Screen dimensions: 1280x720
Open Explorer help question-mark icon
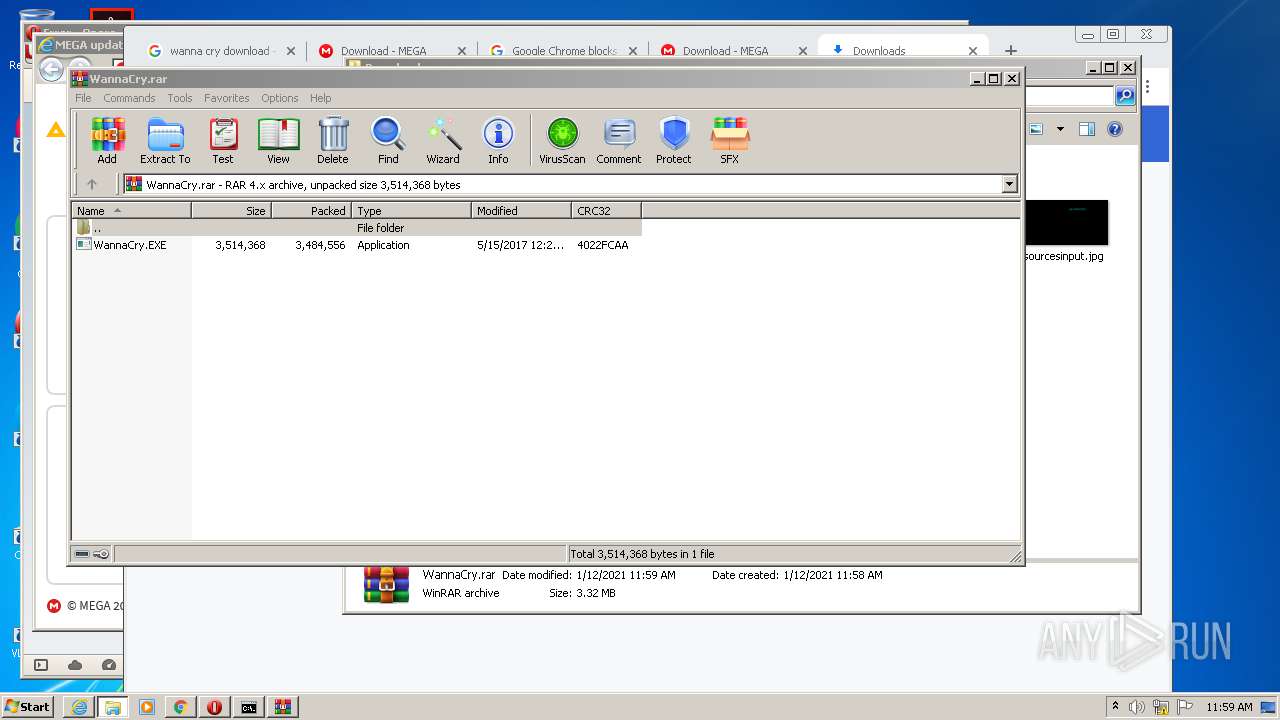(x=1115, y=129)
